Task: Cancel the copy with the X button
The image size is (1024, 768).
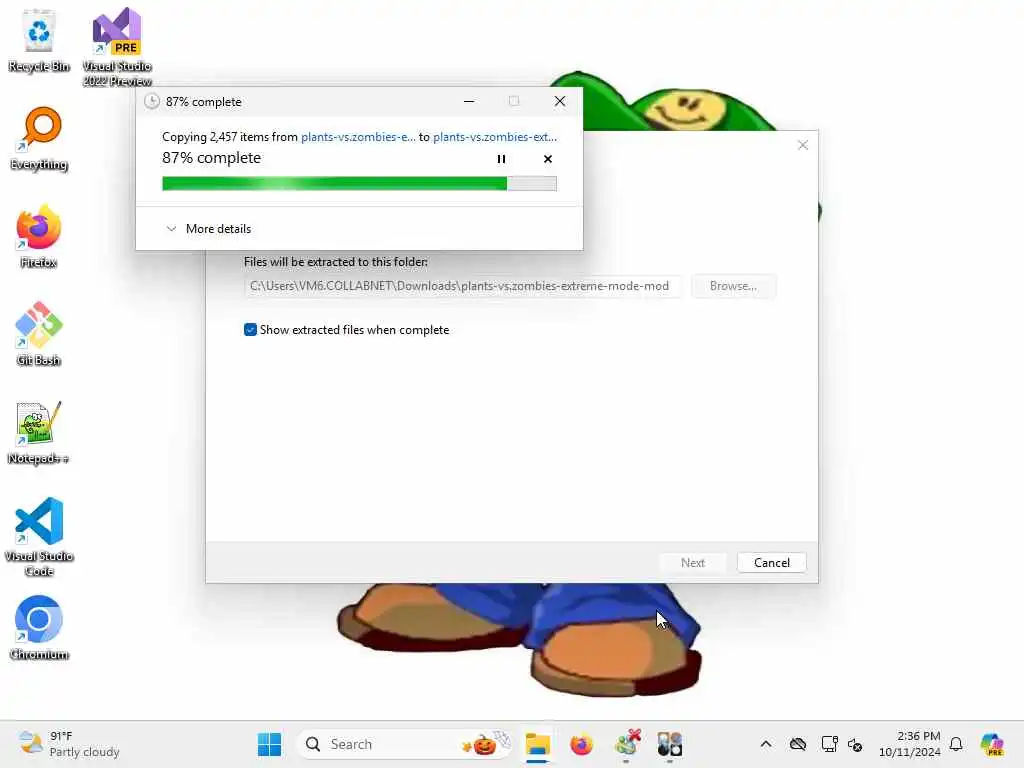Action: point(548,159)
